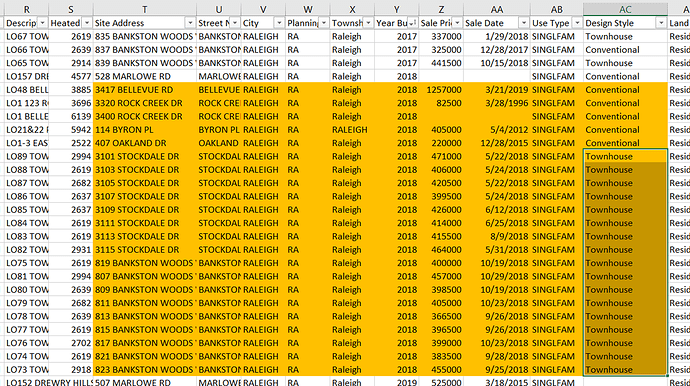Open the Site Address filter dropdown
Viewport: 690px width, 386px height.
click(x=190, y=23)
